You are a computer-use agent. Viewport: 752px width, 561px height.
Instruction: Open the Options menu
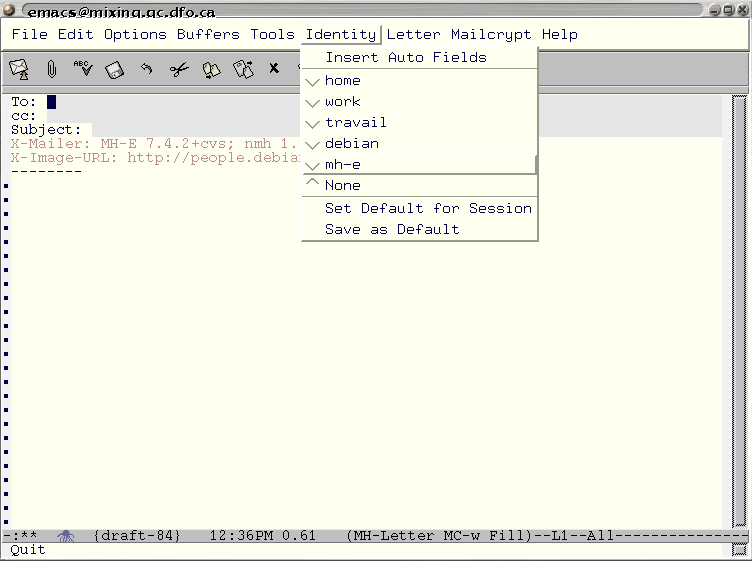pyautogui.click(x=135, y=35)
